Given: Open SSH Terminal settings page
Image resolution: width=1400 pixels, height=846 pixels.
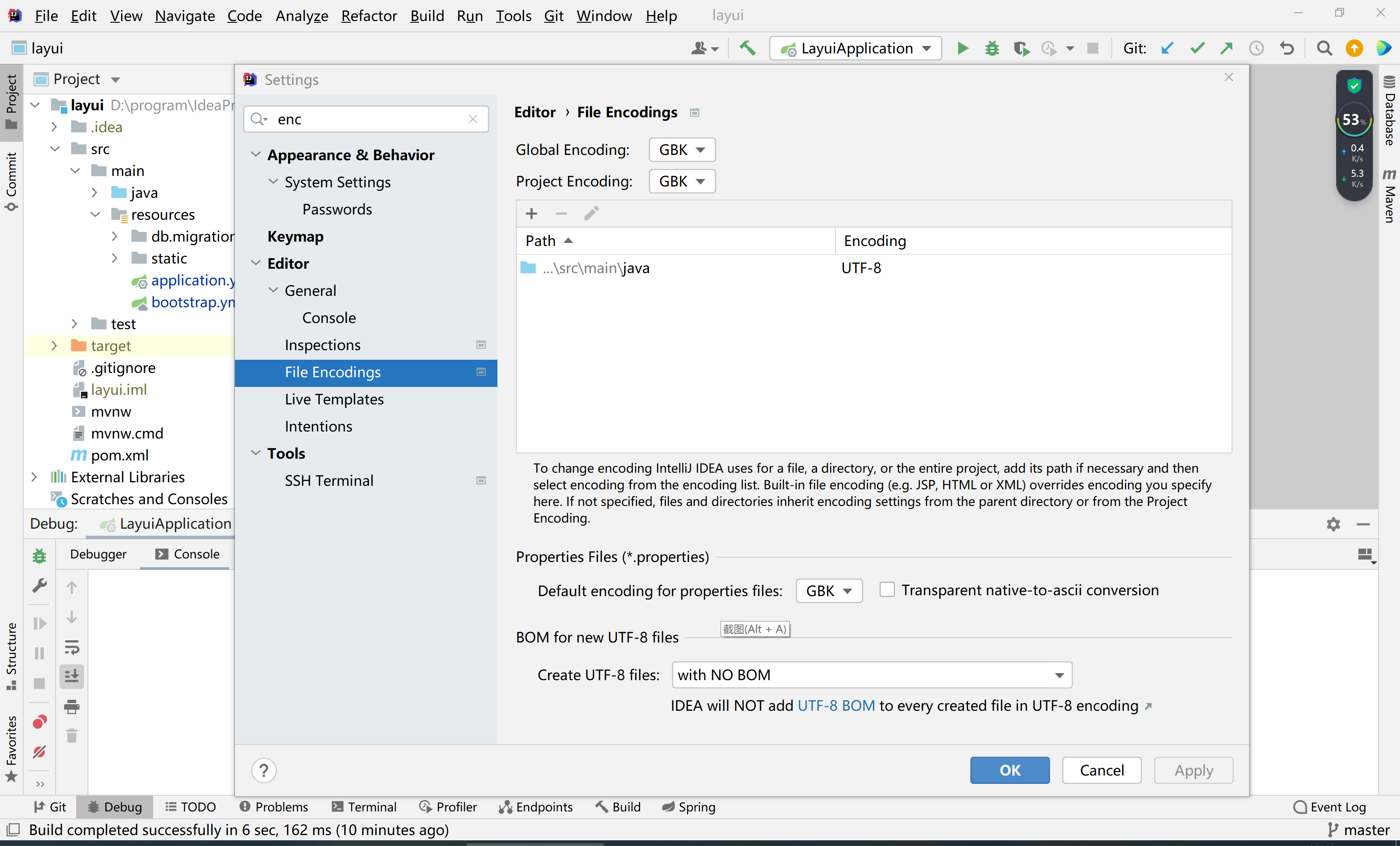Looking at the screenshot, I should tap(366, 481).
